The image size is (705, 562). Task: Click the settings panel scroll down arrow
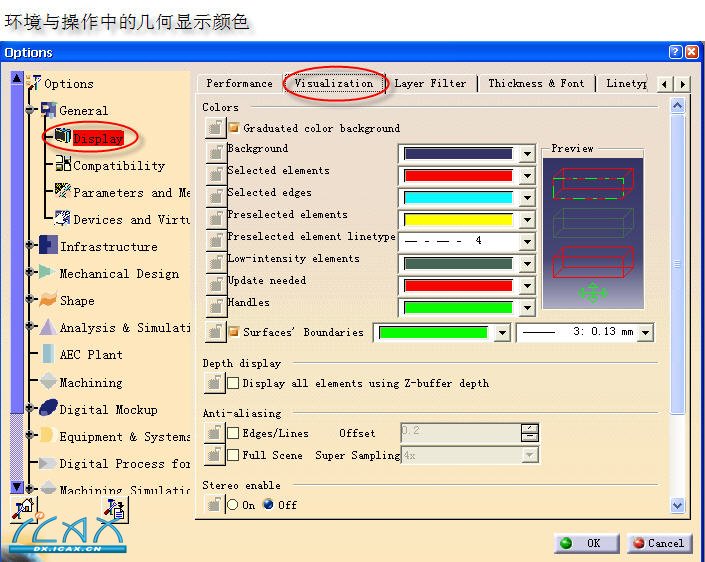pyautogui.click(x=678, y=506)
